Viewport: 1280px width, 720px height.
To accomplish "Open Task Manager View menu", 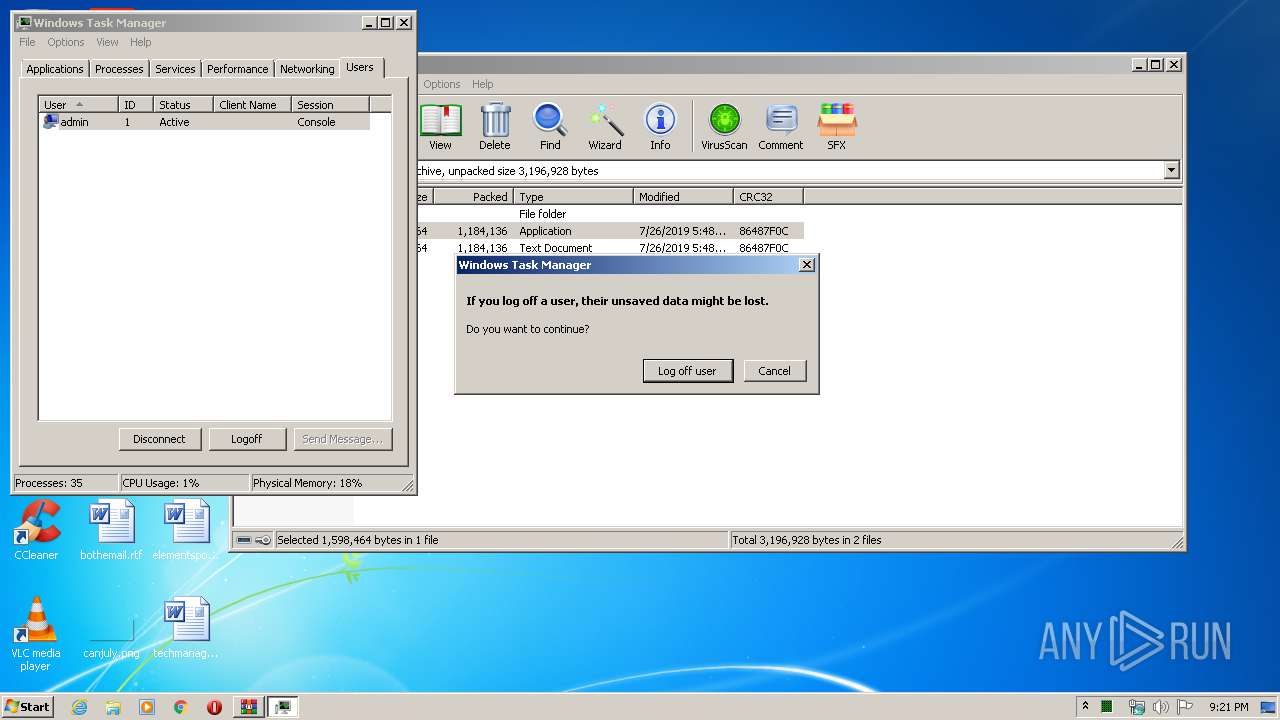I will point(107,42).
